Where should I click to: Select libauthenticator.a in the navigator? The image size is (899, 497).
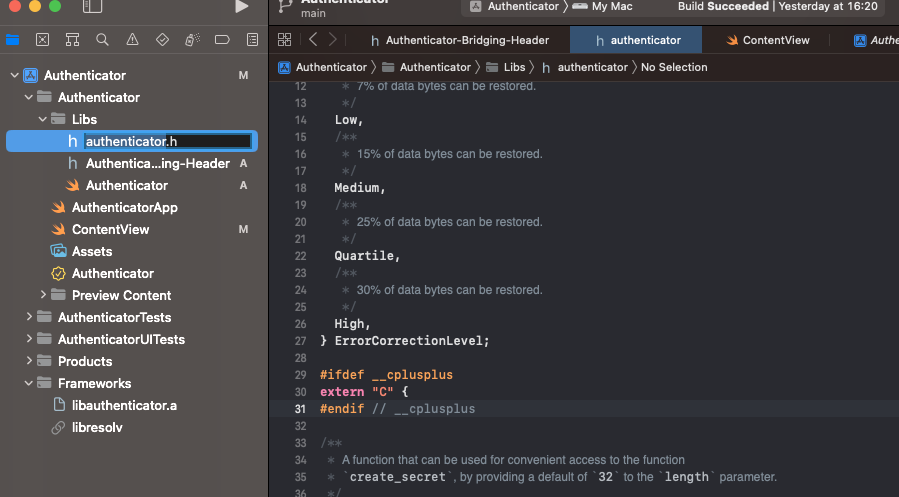(x=124, y=405)
